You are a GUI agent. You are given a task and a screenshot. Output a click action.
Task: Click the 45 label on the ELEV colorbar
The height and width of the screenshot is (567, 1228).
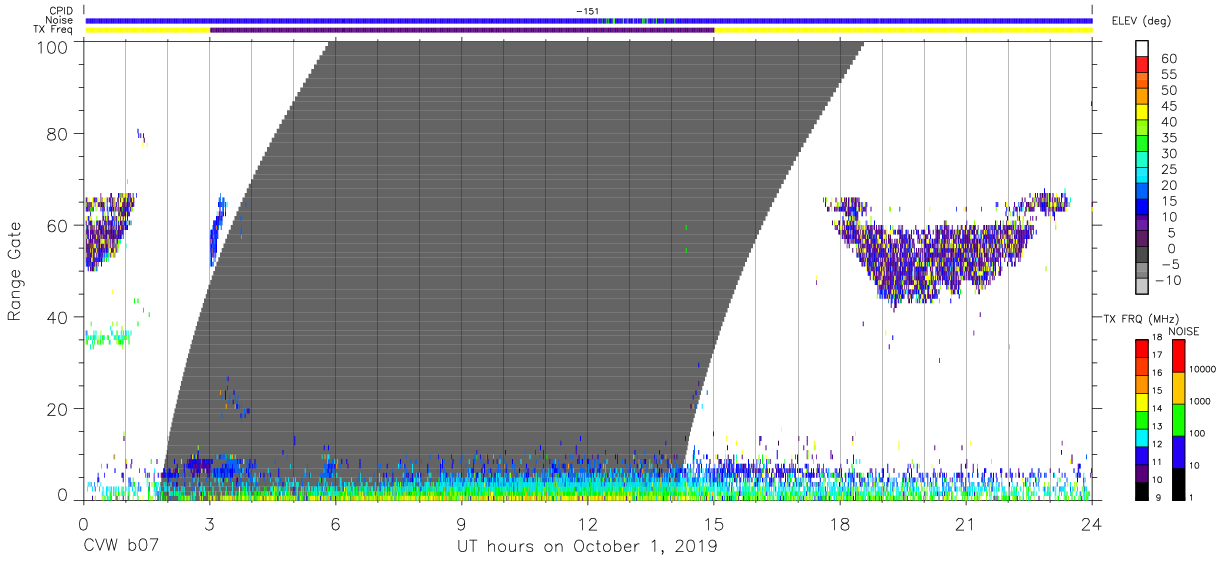[x=1169, y=106]
